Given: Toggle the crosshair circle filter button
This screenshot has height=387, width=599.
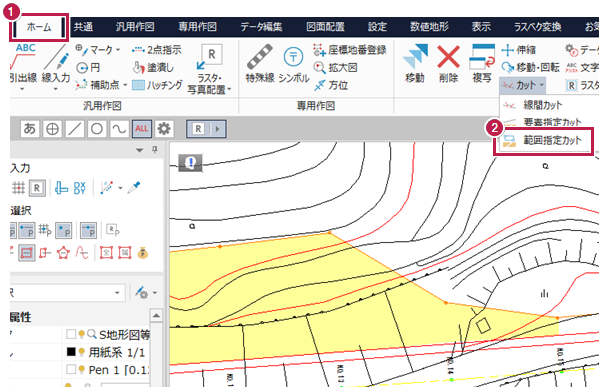Looking at the screenshot, I should [x=52, y=129].
